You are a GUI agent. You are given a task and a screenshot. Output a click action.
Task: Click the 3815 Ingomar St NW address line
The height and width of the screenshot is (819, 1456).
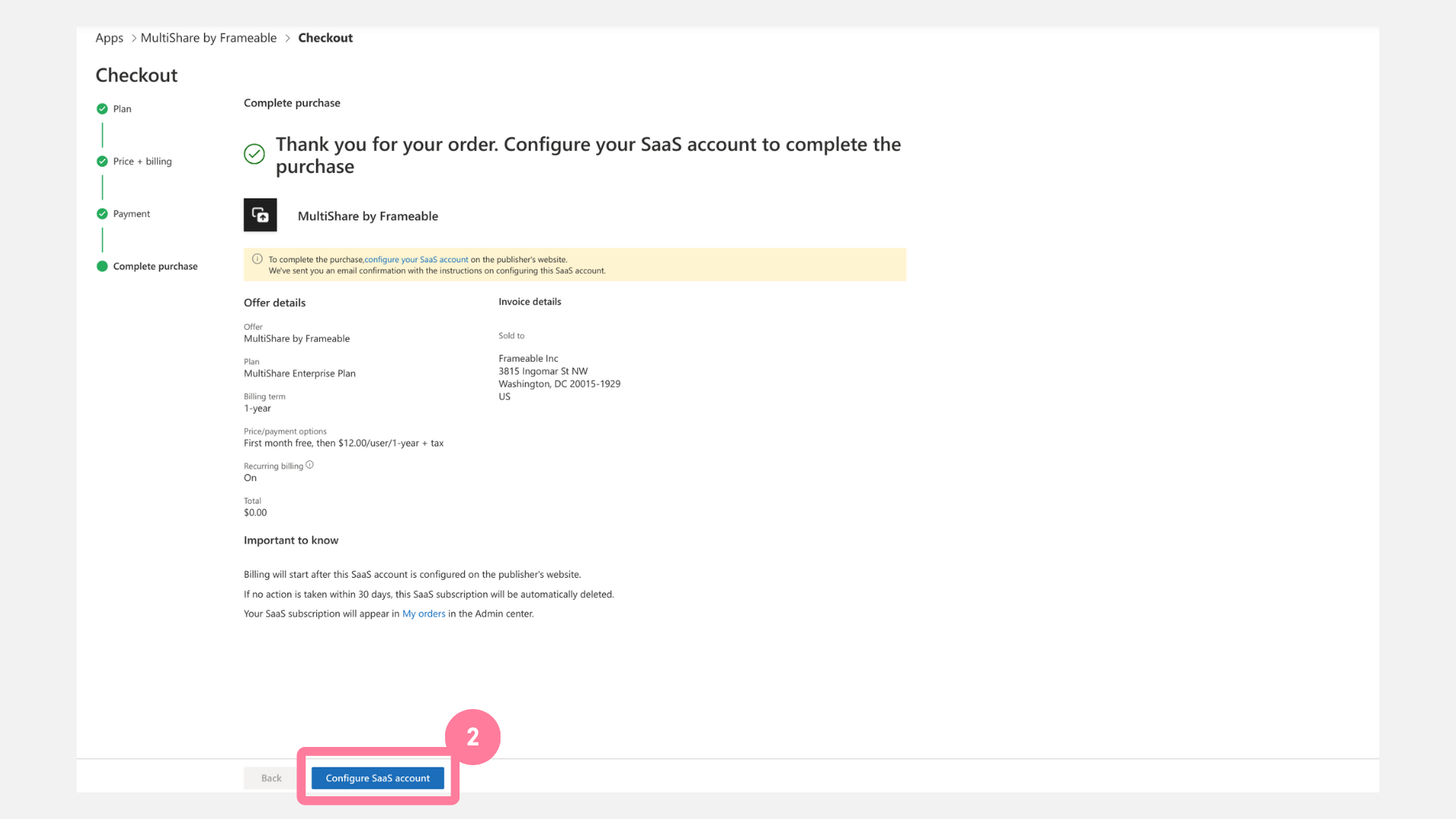(x=543, y=372)
